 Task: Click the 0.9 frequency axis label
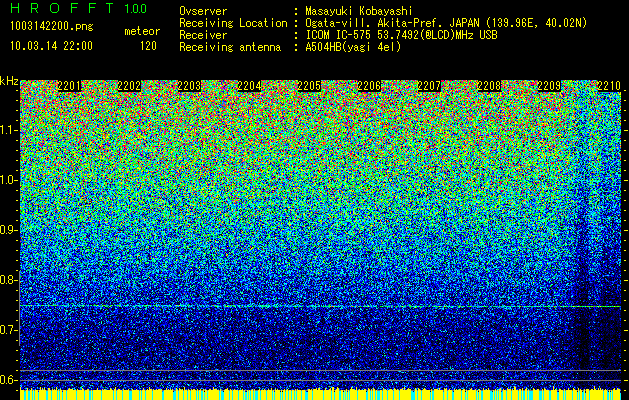pyautogui.click(x=9, y=230)
